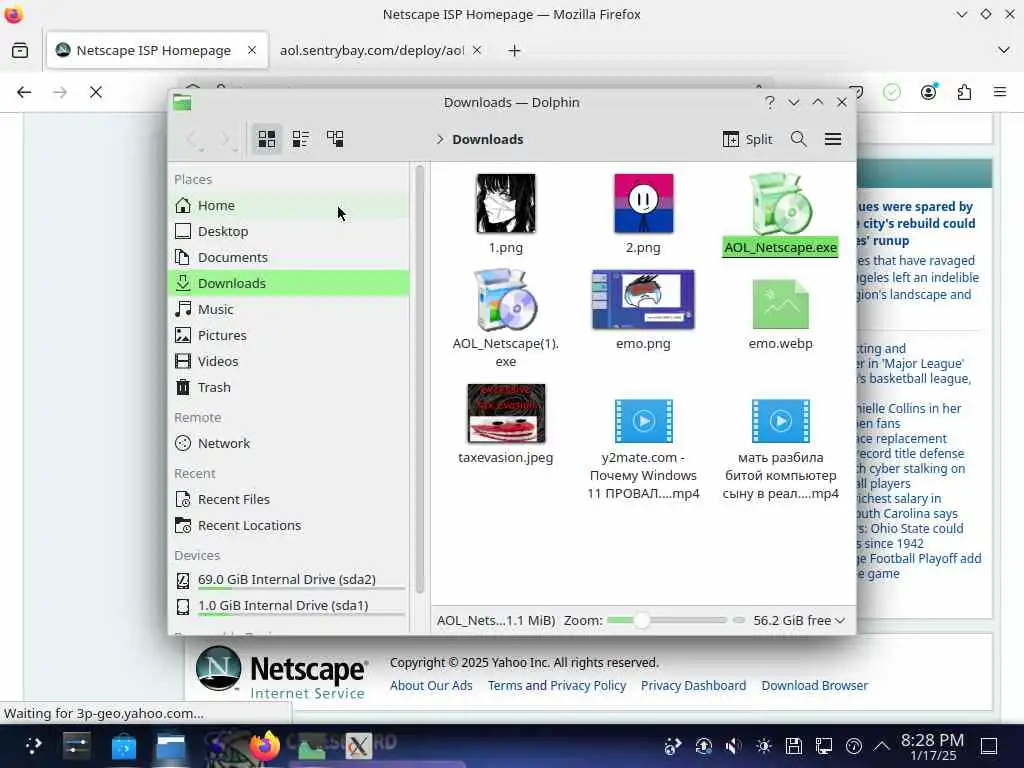Click the Dolphin help question mark icon
The image size is (1024, 768).
tap(770, 103)
